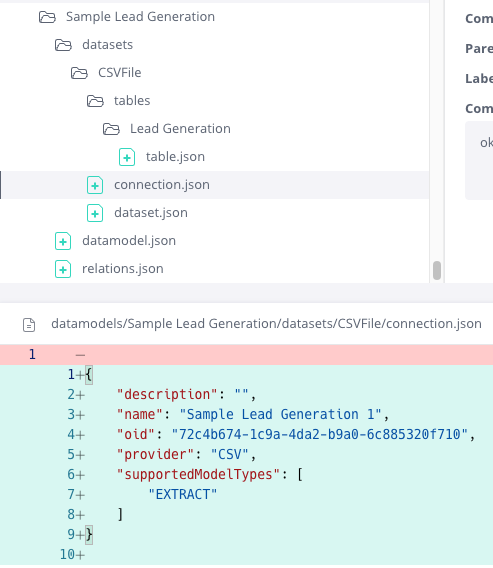
Task: Open datamodel.json in the file tree
Action: click(129, 241)
